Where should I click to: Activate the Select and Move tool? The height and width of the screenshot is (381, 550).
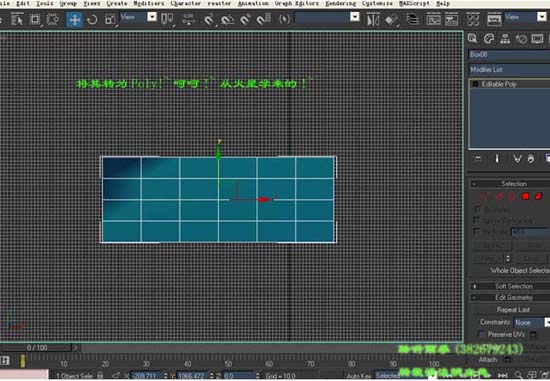74,19
